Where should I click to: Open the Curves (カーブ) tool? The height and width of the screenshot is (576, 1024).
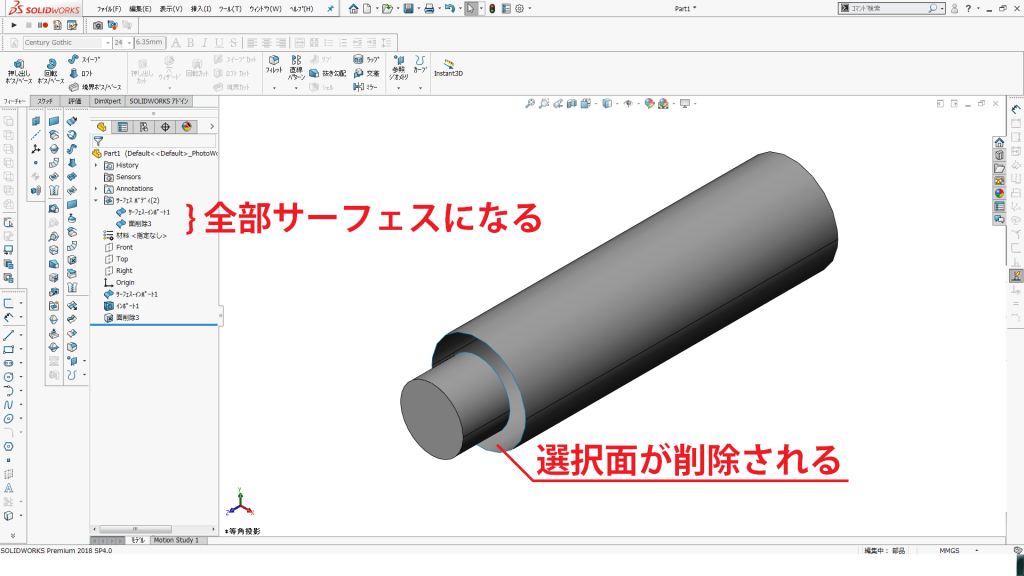(x=420, y=65)
